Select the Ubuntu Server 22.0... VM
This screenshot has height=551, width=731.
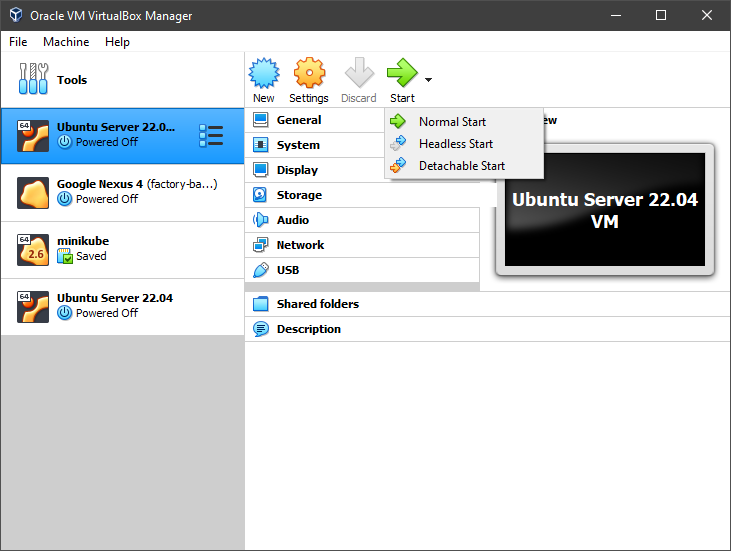pyautogui.click(x=122, y=136)
